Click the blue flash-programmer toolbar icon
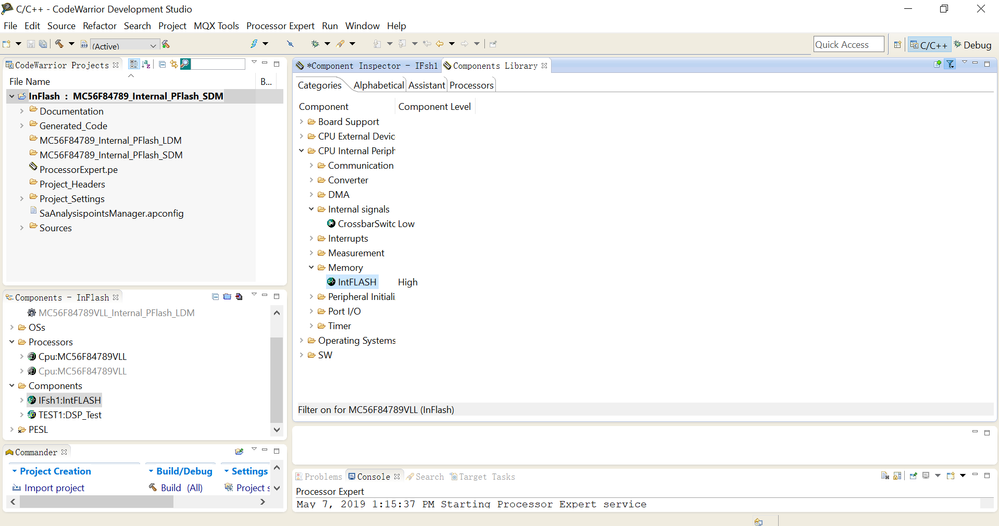The width and height of the screenshot is (999, 526). (x=254, y=44)
